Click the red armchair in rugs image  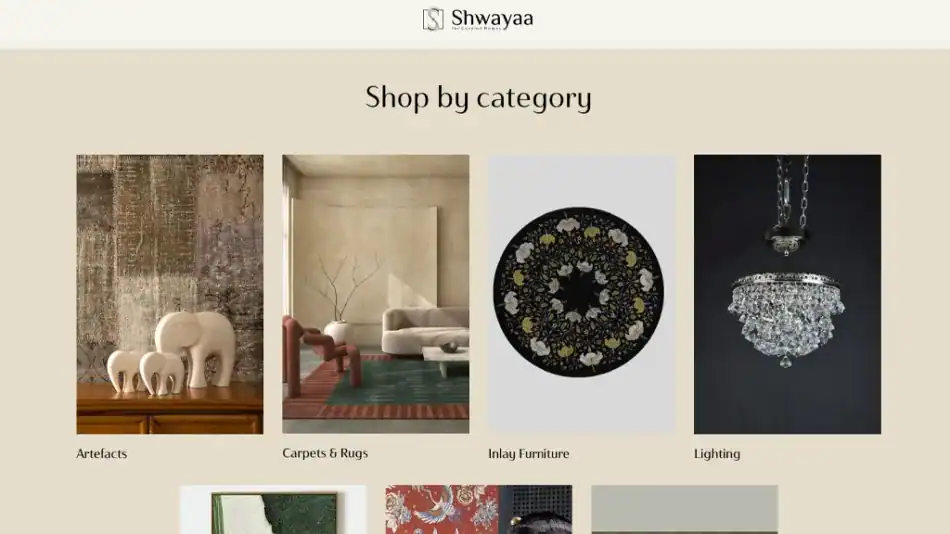[322, 353]
